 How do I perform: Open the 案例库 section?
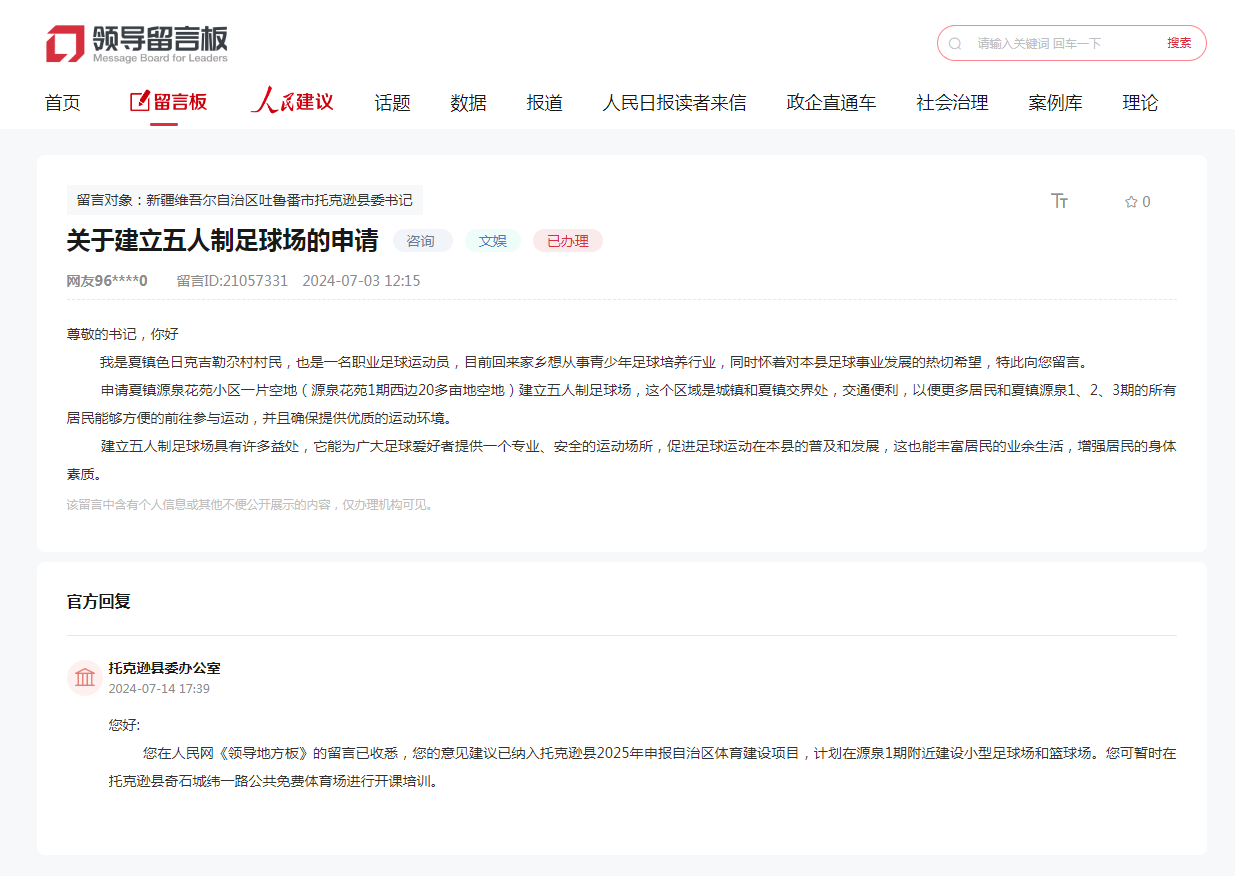[1055, 102]
